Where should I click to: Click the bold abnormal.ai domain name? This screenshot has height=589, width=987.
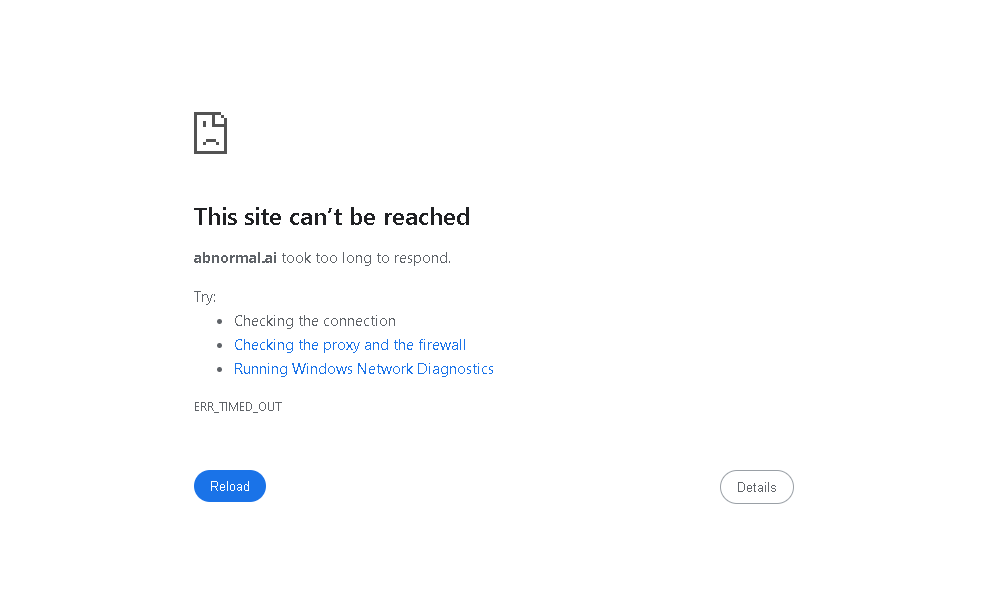(x=235, y=258)
